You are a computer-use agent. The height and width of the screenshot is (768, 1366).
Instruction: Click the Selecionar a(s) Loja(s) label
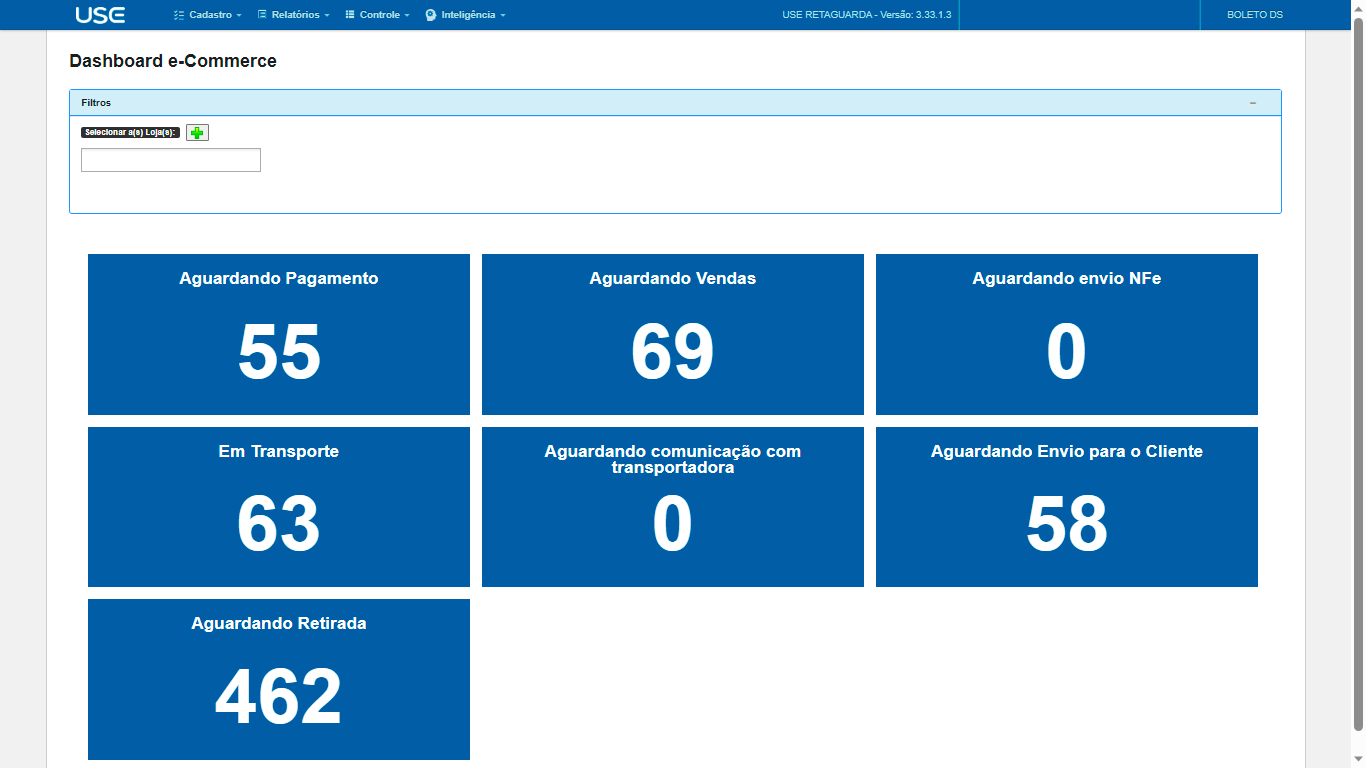[x=131, y=132]
